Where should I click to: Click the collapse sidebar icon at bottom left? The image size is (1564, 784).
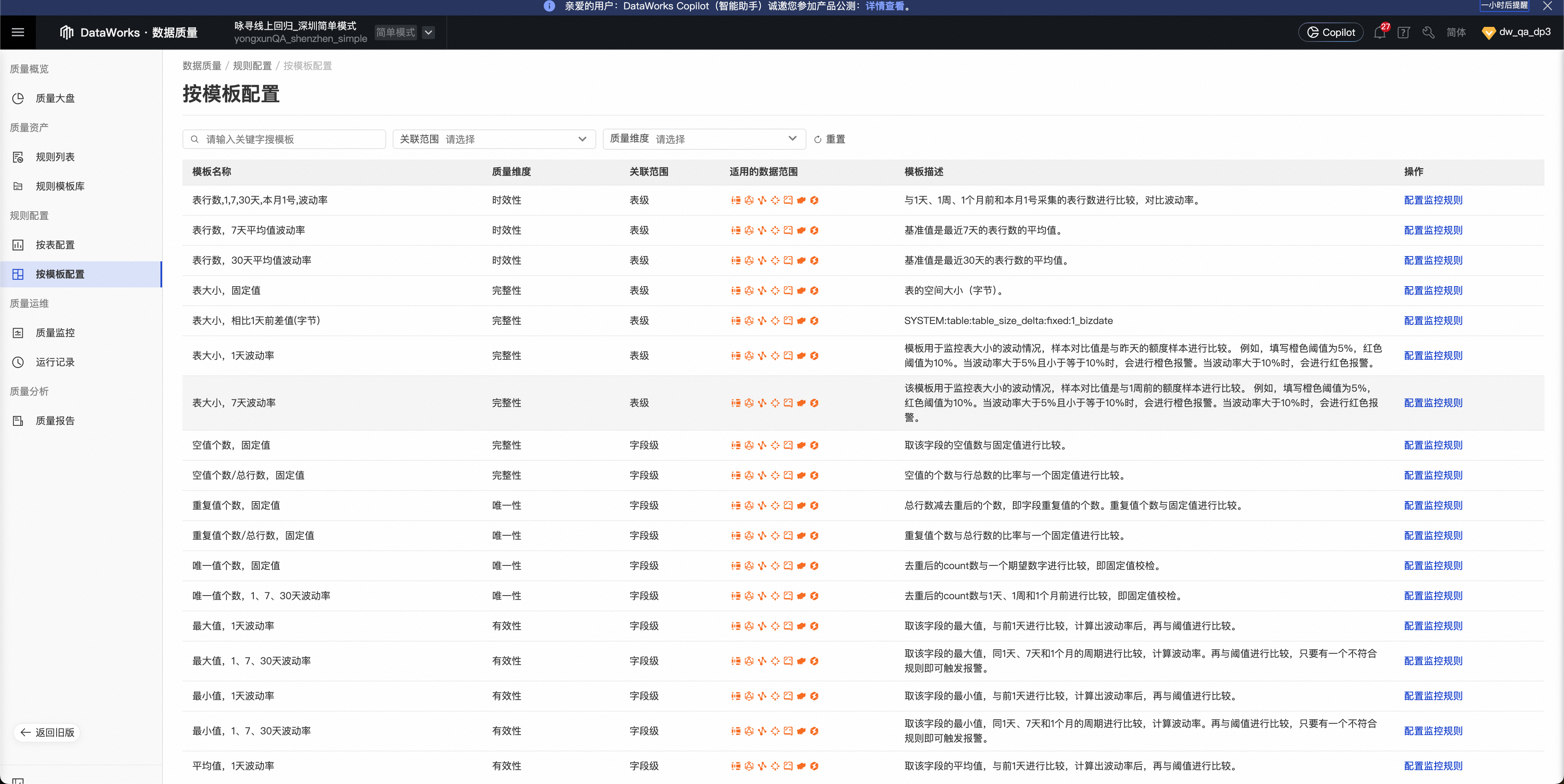tap(18, 780)
